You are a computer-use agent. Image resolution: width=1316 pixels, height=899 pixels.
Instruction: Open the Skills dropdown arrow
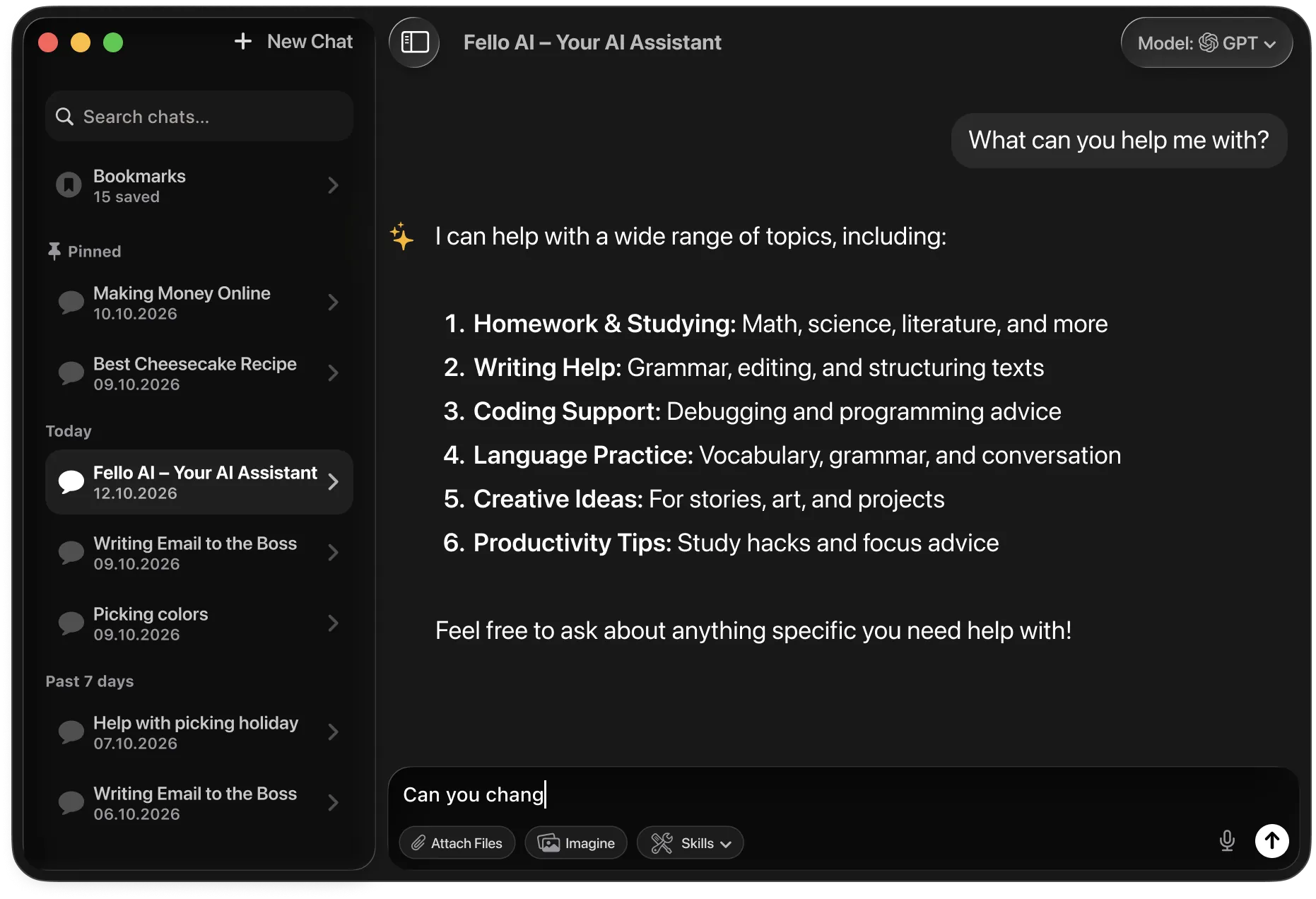tap(726, 845)
